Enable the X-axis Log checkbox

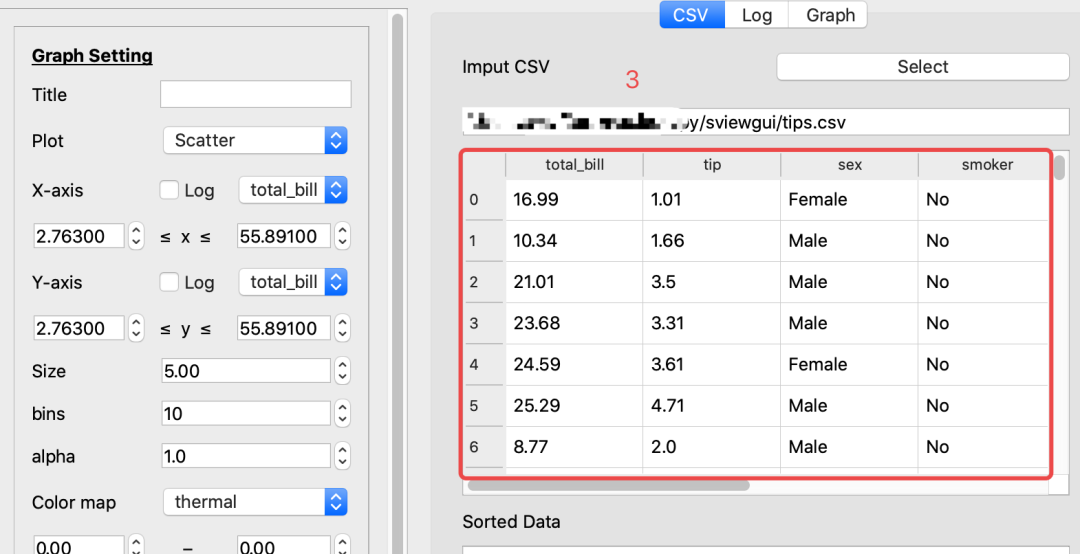169,190
